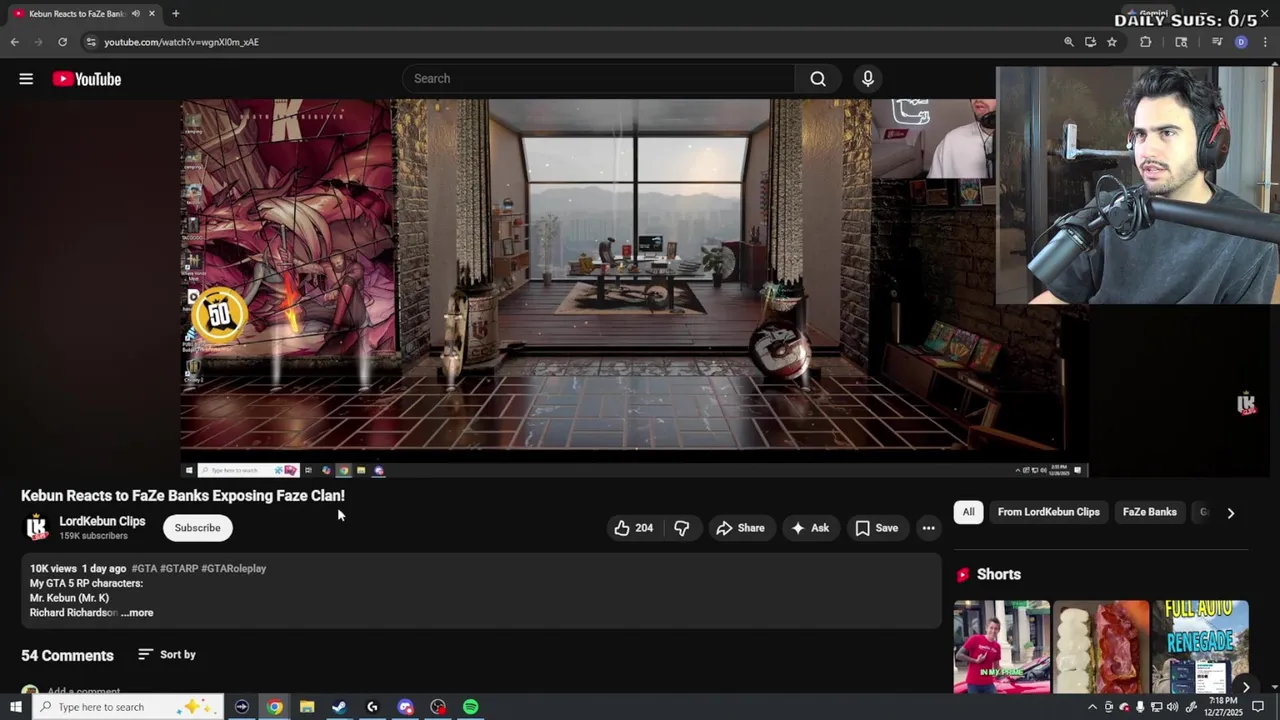Screen dimensions: 1280x720
Task: Open the LordKebun Clips channel avatar
Action: tap(36, 527)
